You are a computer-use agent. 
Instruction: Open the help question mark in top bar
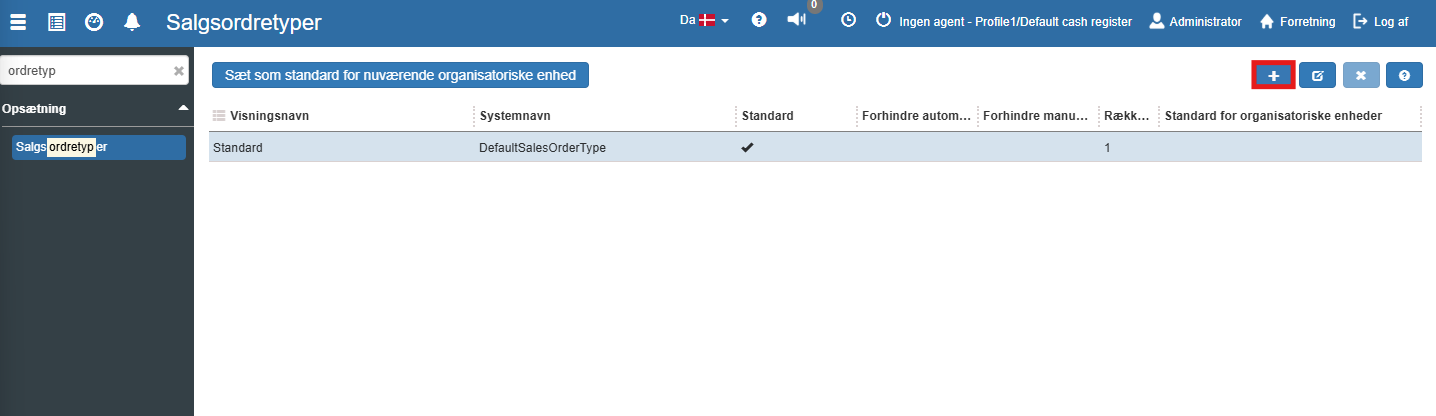click(x=759, y=20)
